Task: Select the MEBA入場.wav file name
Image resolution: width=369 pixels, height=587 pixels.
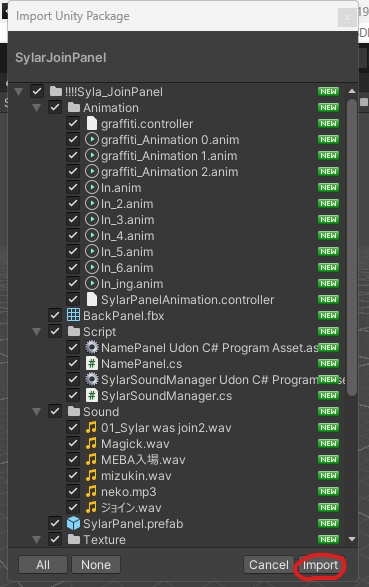Action: click(x=143, y=460)
